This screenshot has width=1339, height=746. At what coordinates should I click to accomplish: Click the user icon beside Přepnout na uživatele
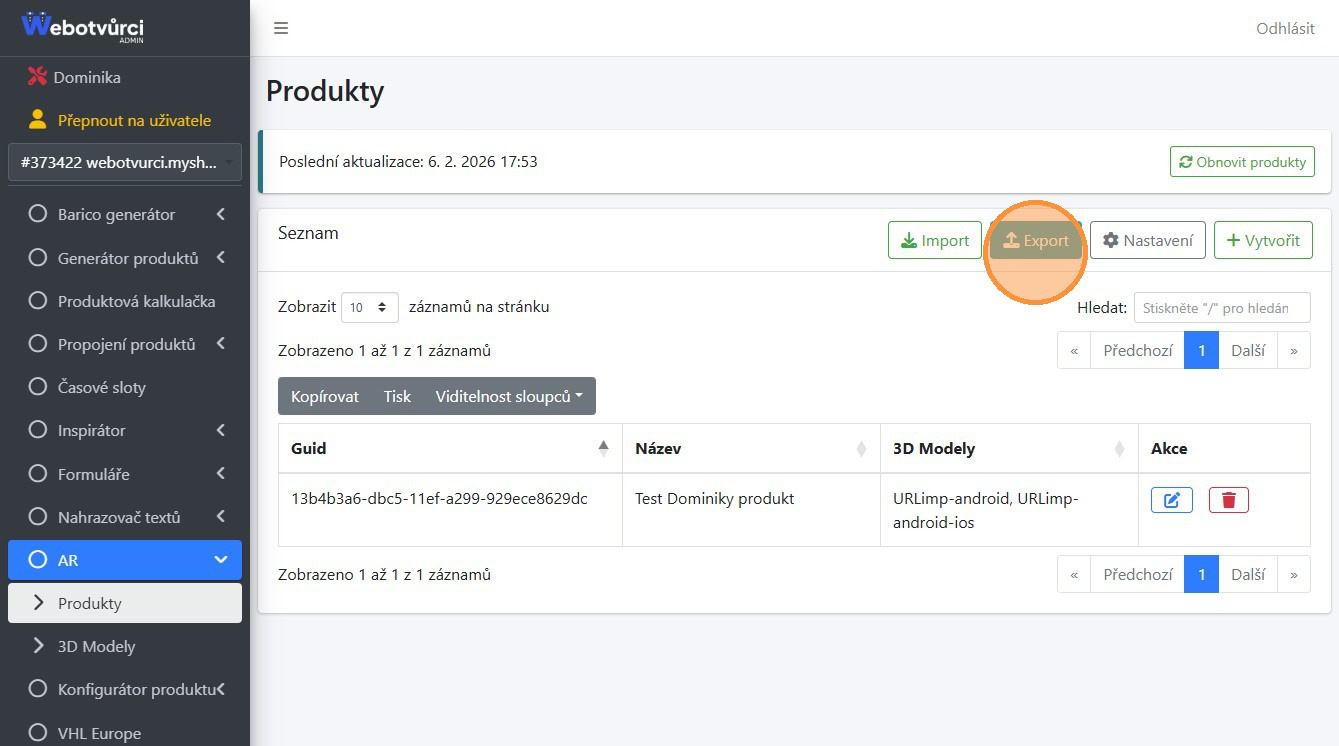tap(38, 120)
